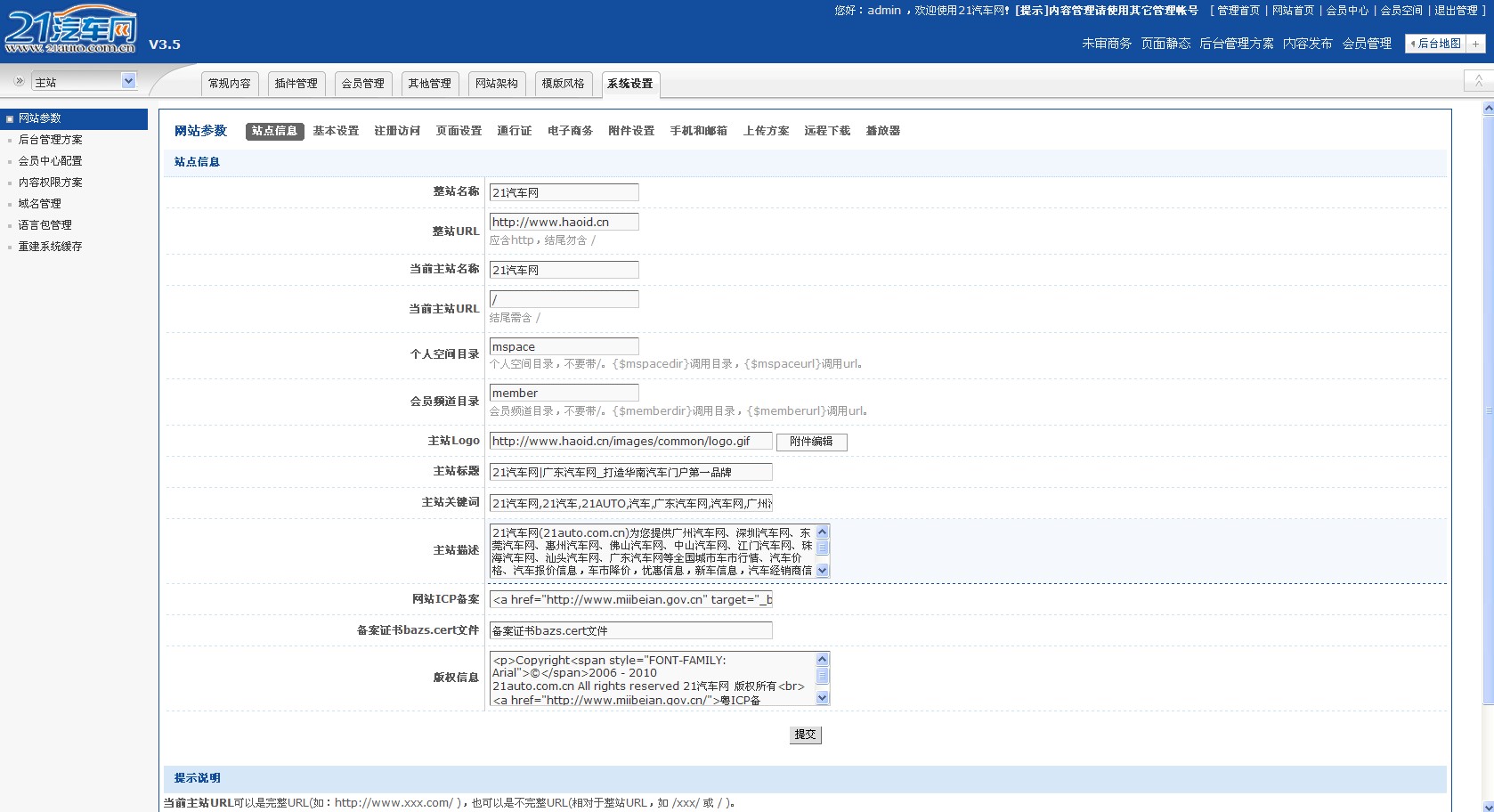This screenshot has height=812, width=1494.
Task: Open the 上传方案 sub-tab
Action: pyautogui.click(x=766, y=131)
